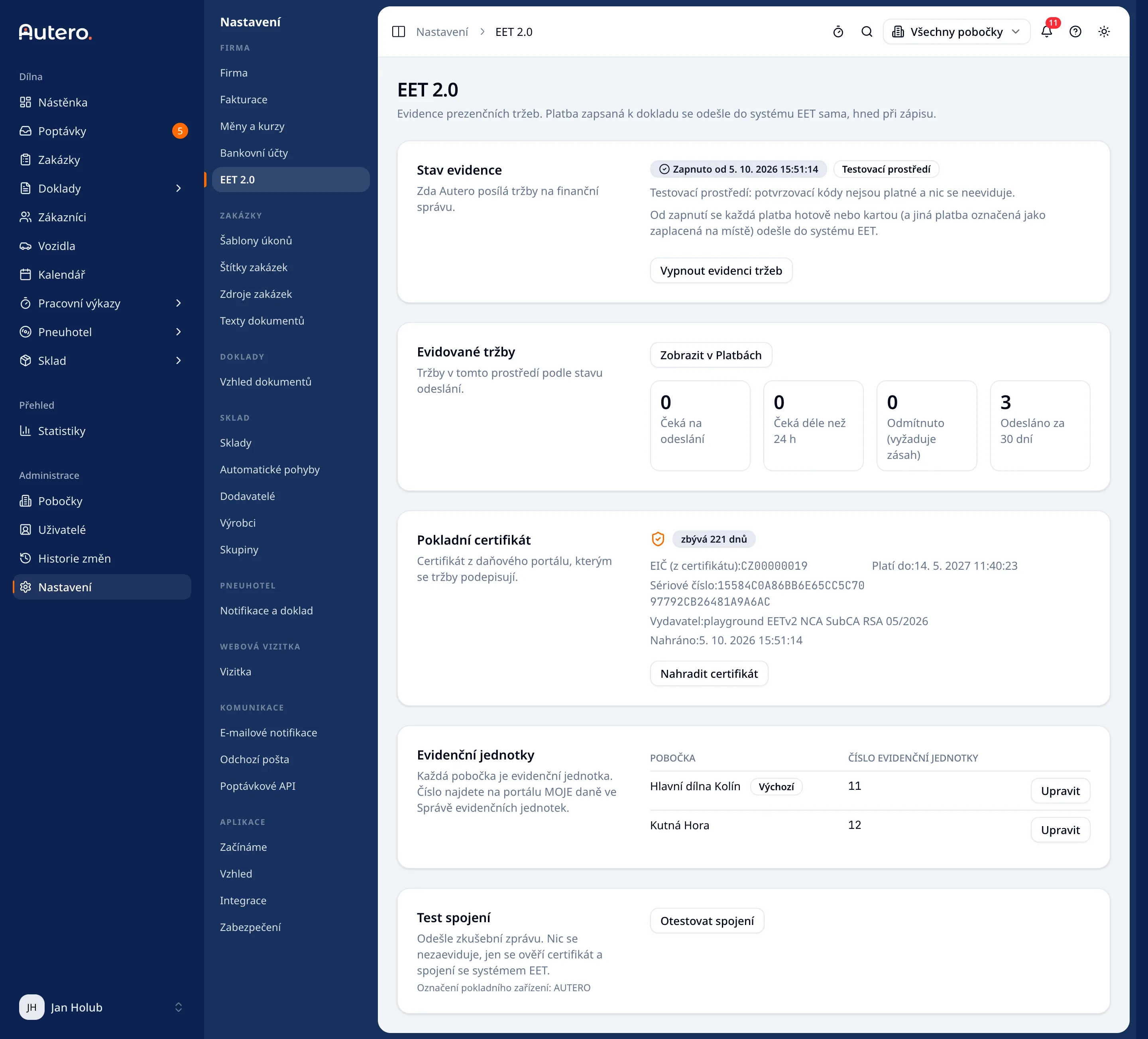This screenshot has height=1039, width=1148.
Task: Select Poptávkové API settings item
Action: (291, 786)
